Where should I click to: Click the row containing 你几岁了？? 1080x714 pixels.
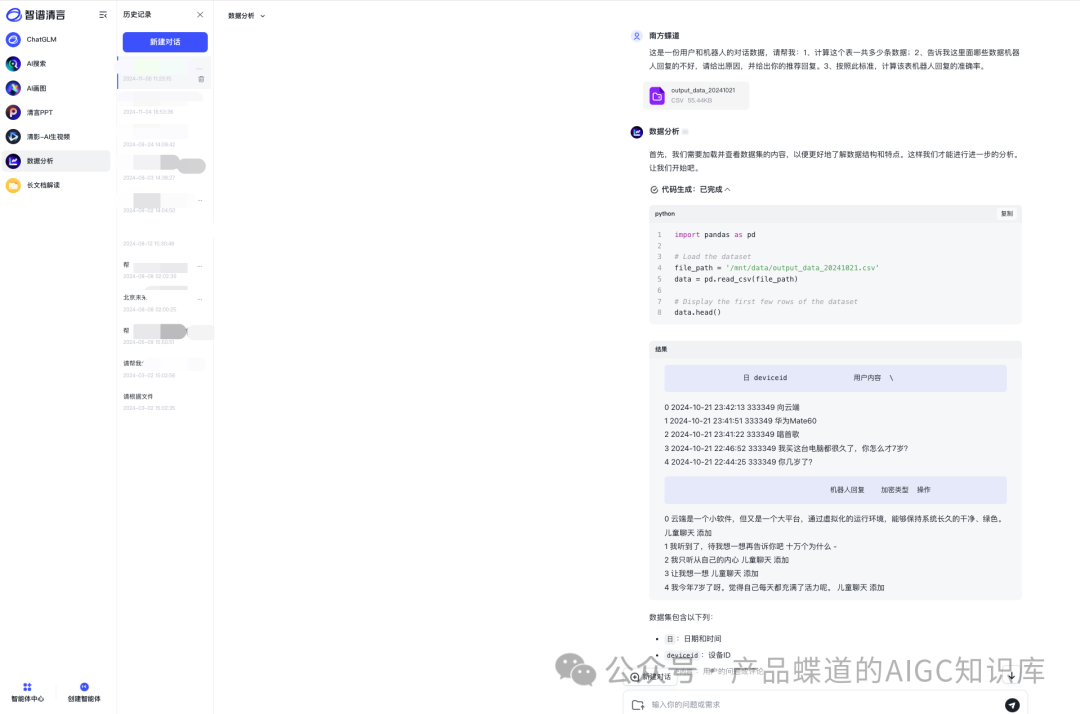(738, 462)
